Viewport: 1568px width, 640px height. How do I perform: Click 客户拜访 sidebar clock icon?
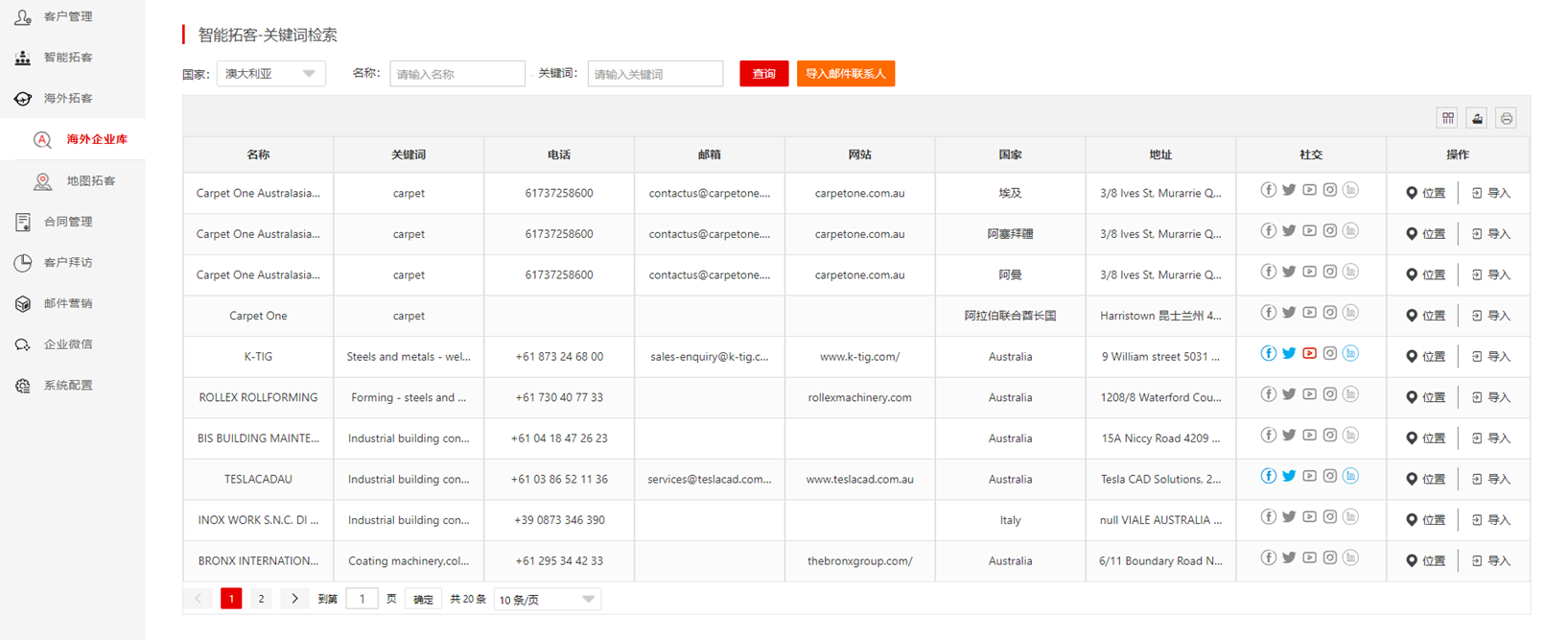[23, 263]
